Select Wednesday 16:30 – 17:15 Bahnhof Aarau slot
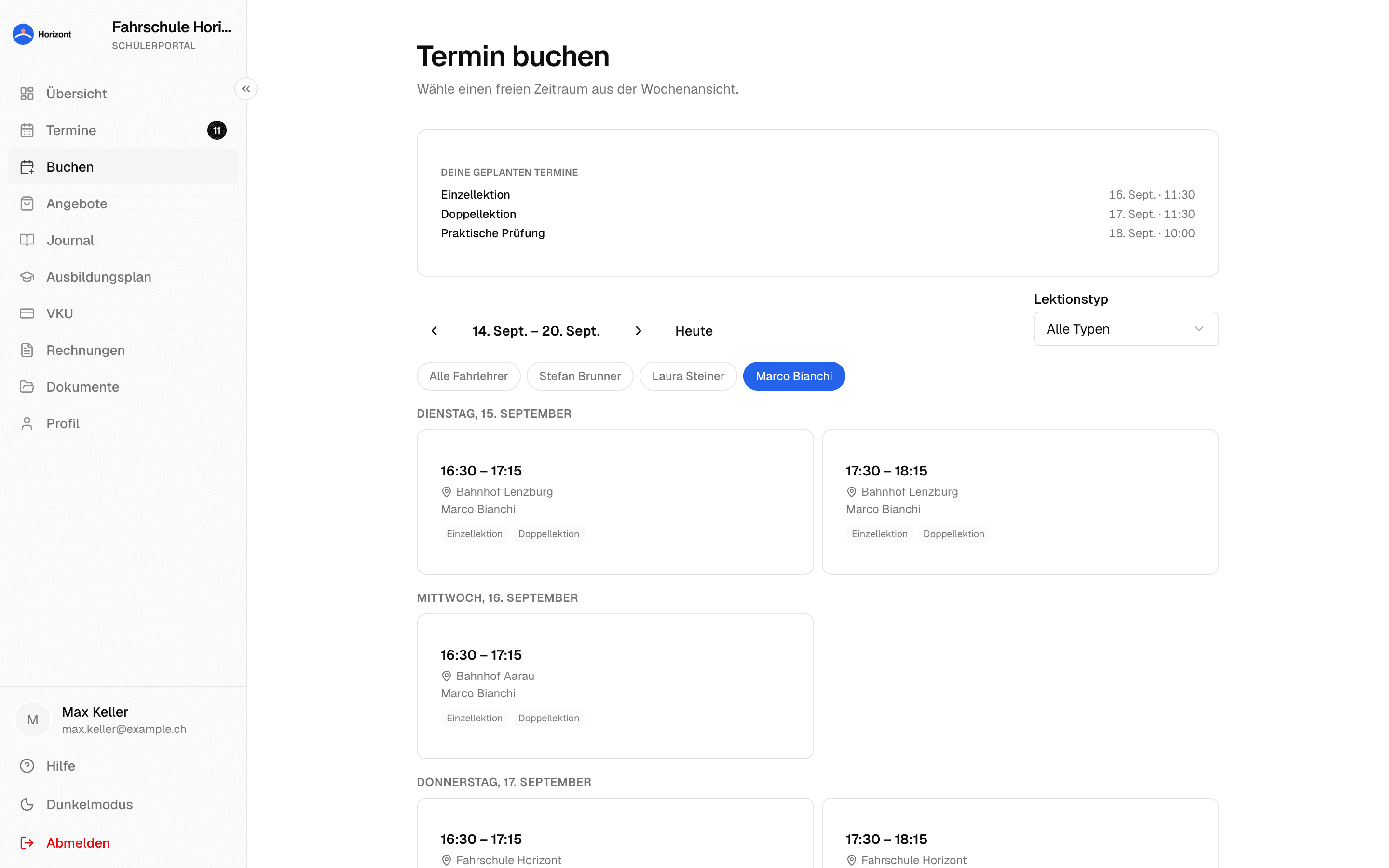This screenshot has width=1389, height=868. coord(615,686)
